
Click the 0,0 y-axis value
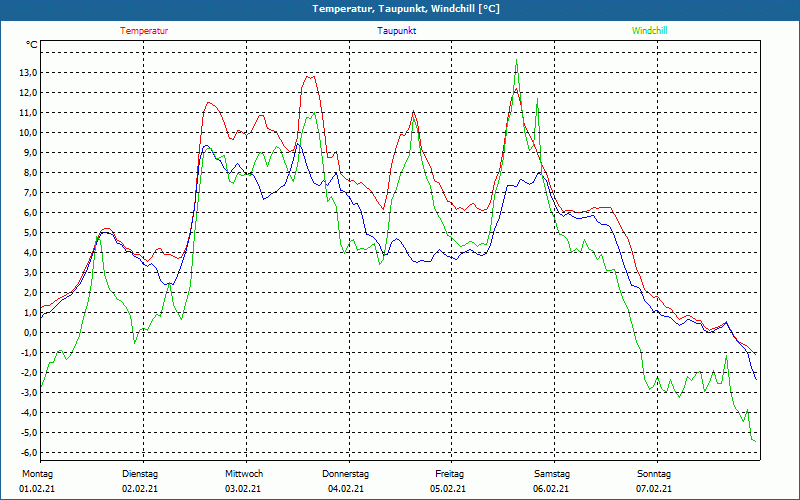click(30, 333)
